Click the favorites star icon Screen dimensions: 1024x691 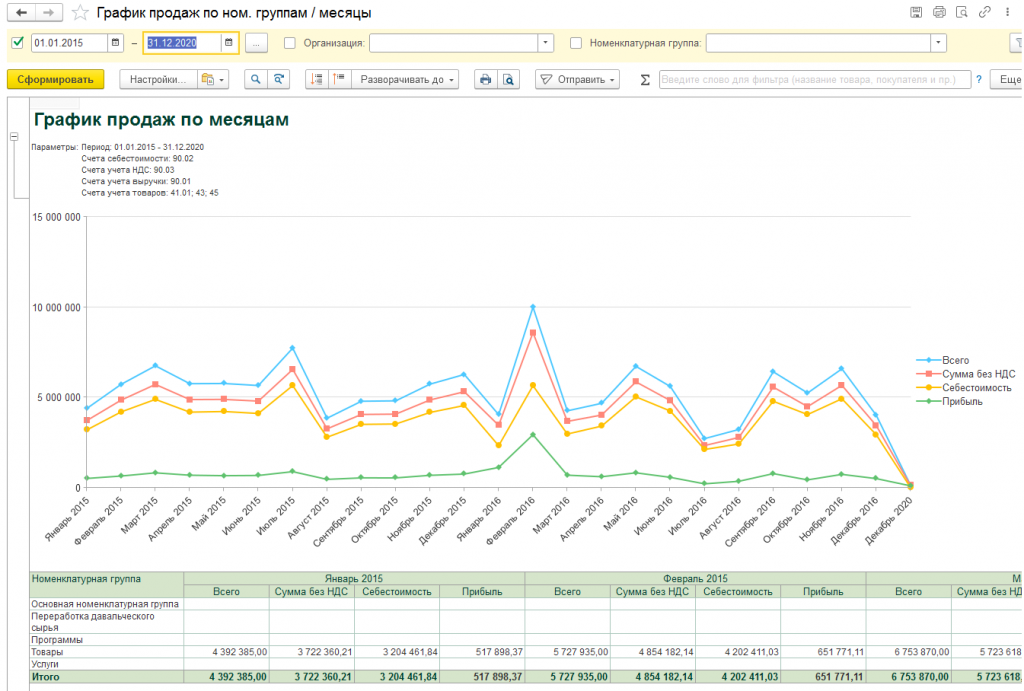tap(80, 13)
